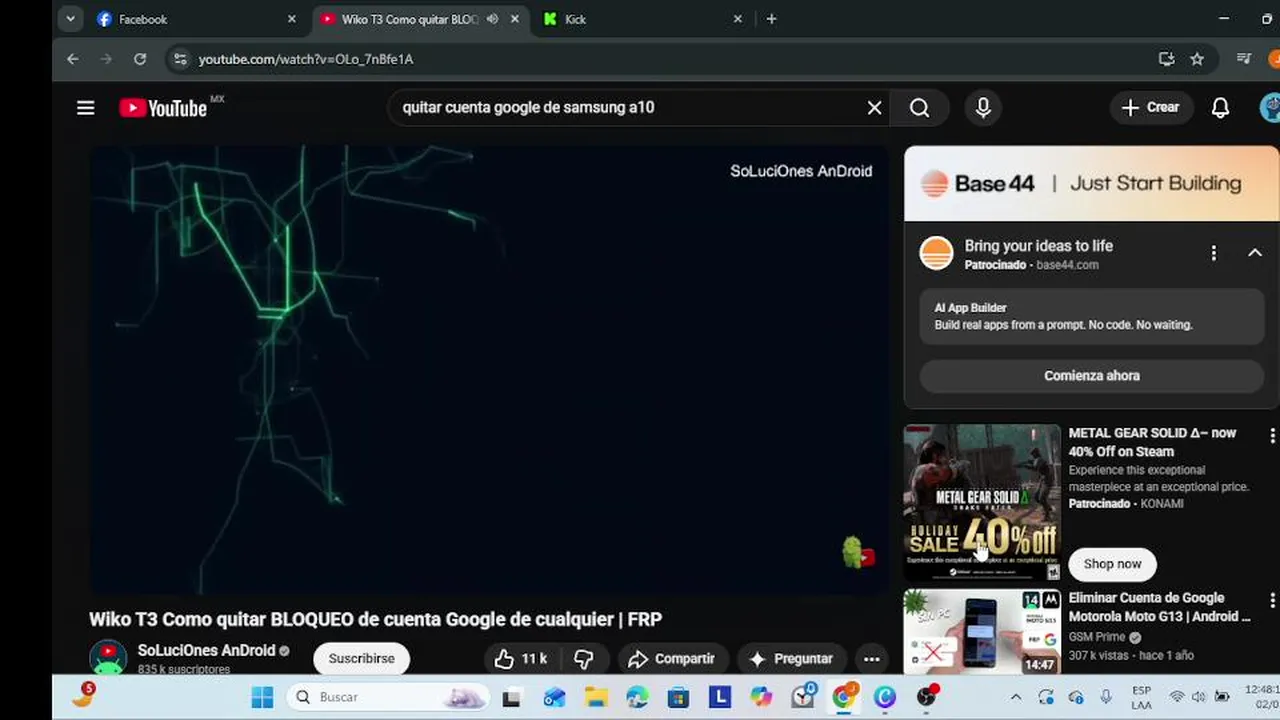
Task: Open ESP LAA keyboard language switcher
Action: 1141,697
